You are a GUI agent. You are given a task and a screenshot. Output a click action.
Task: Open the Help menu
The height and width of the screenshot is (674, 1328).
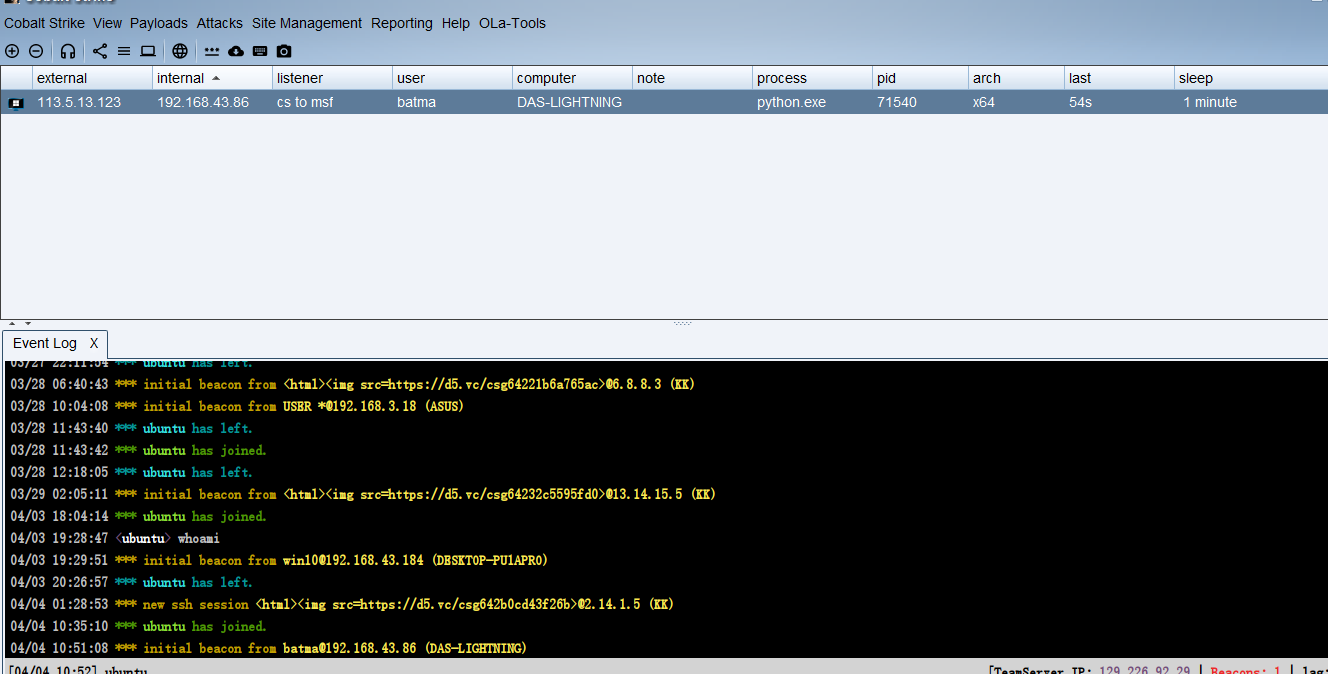455,23
